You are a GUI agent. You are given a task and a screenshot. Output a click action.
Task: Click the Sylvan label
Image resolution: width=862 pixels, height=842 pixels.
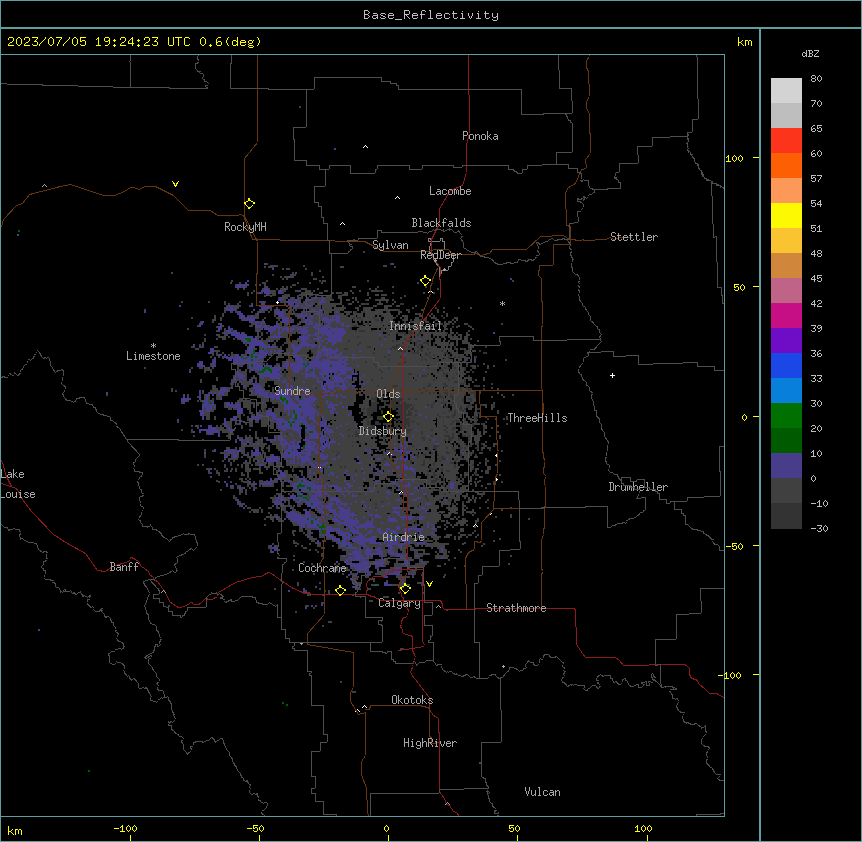click(x=390, y=245)
